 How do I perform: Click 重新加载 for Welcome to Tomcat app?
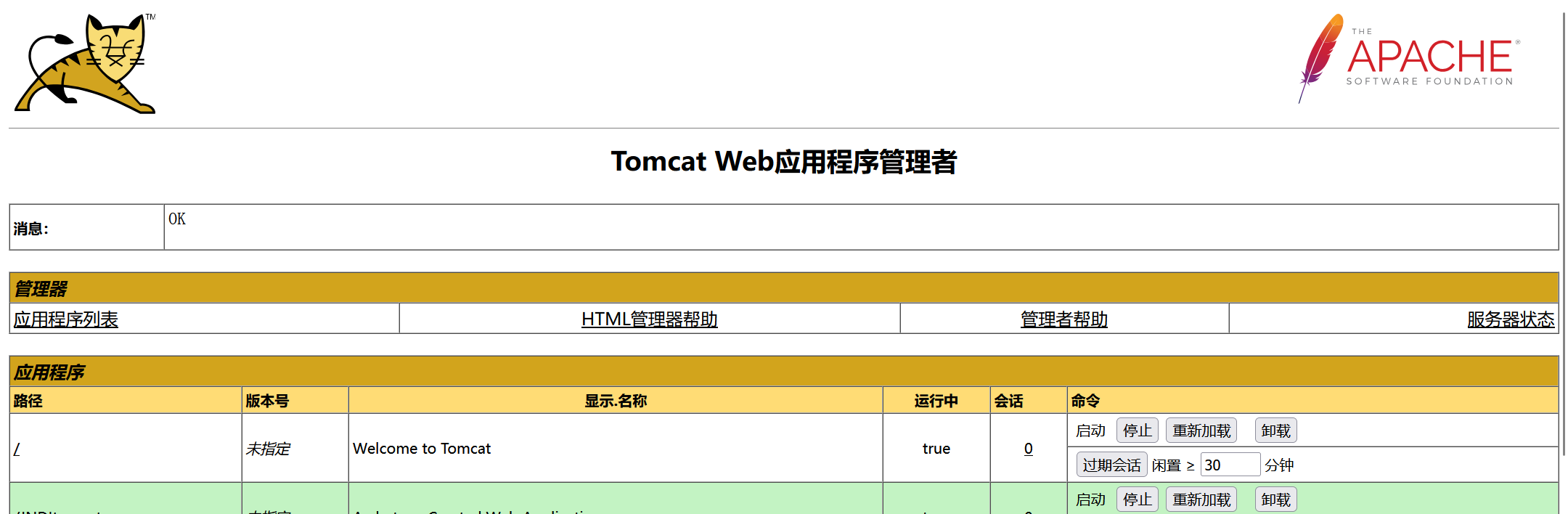coord(1201,431)
